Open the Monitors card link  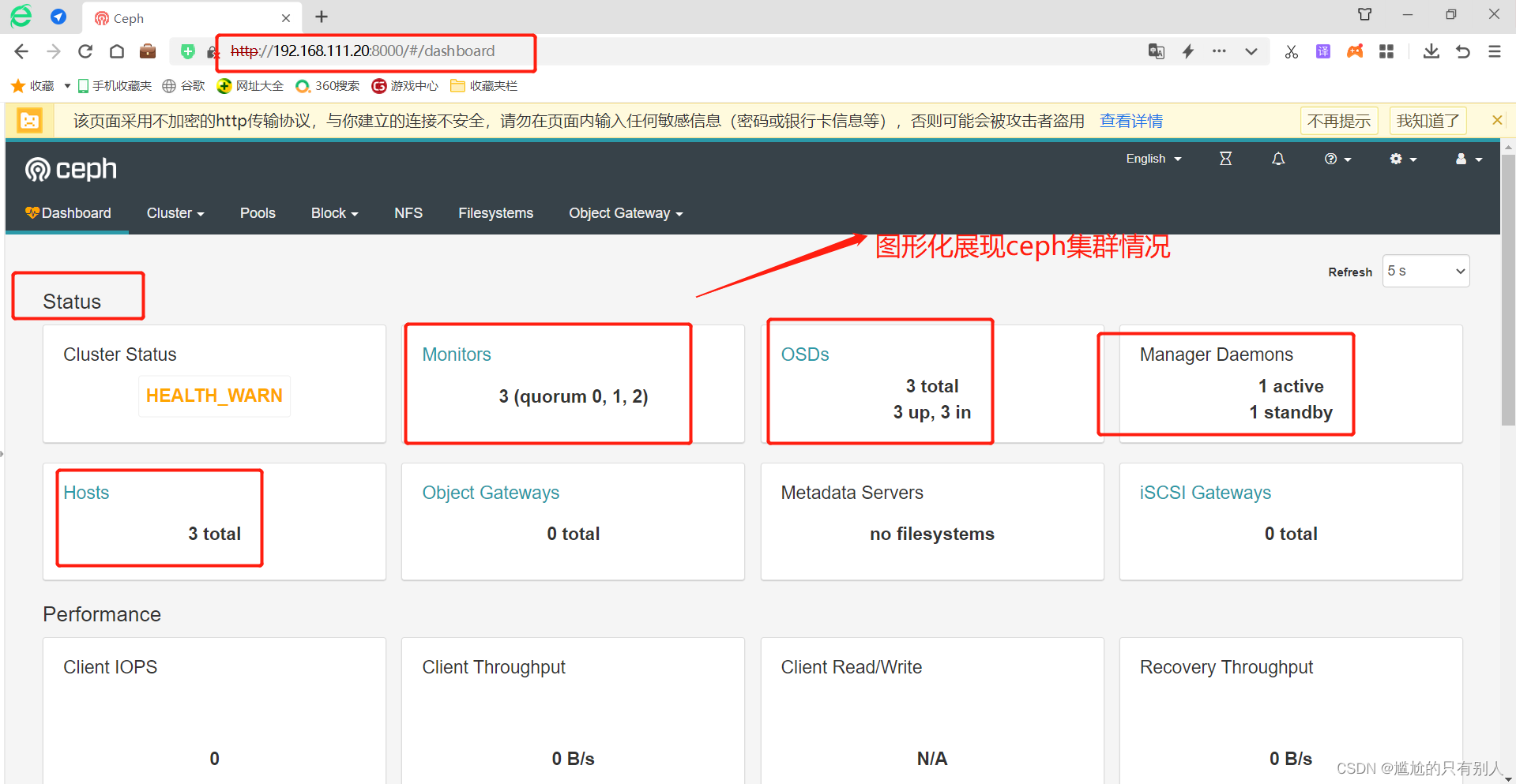pyautogui.click(x=457, y=354)
